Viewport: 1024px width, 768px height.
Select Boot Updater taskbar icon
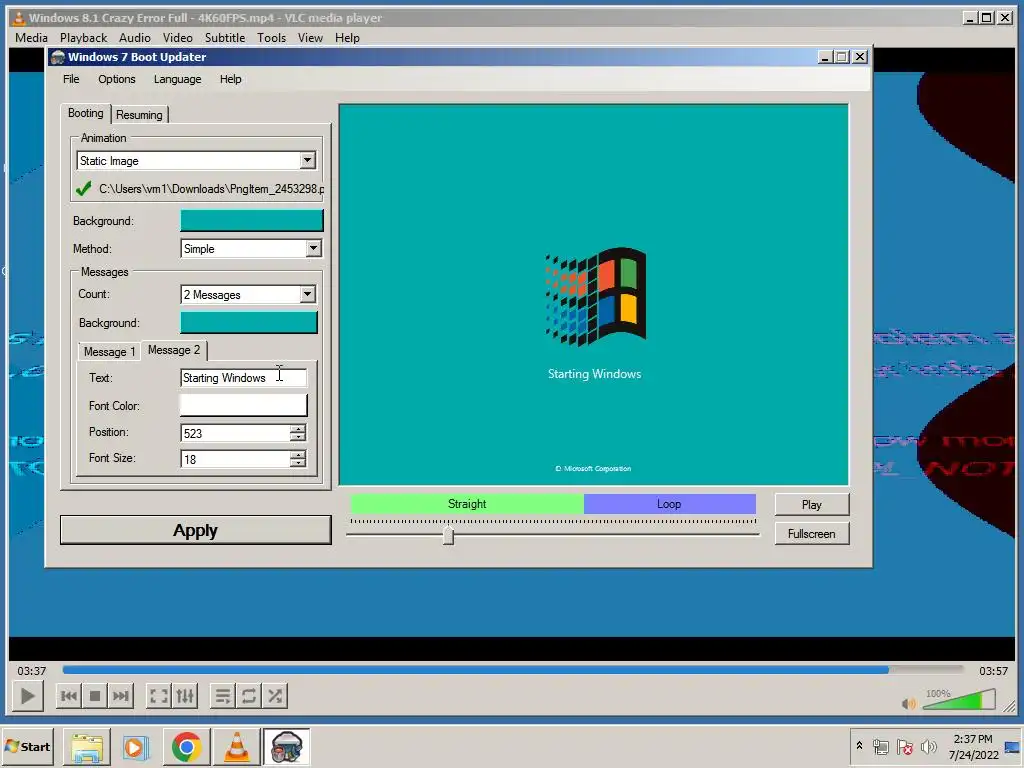click(286, 746)
